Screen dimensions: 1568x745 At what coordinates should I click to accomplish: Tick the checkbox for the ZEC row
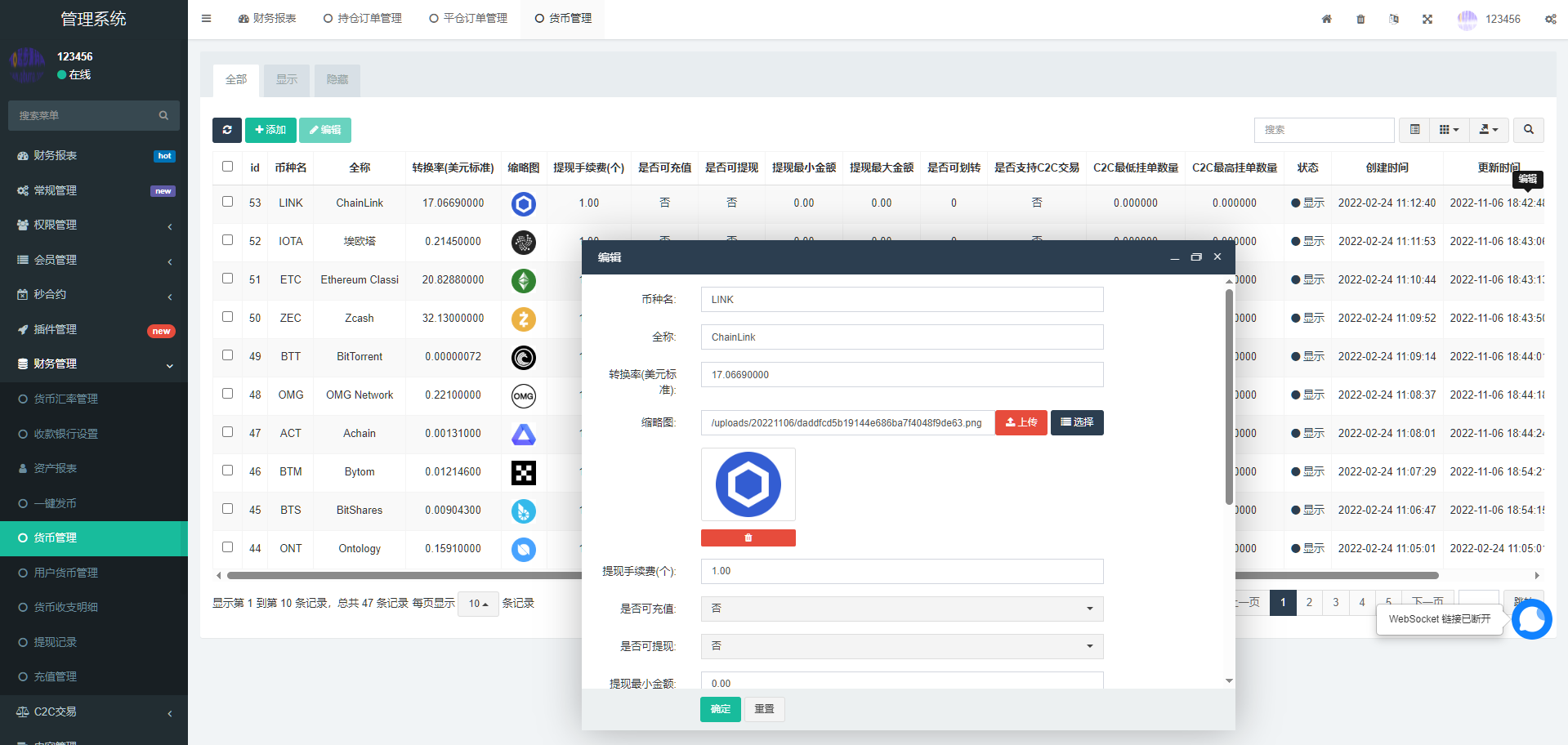pyautogui.click(x=227, y=317)
